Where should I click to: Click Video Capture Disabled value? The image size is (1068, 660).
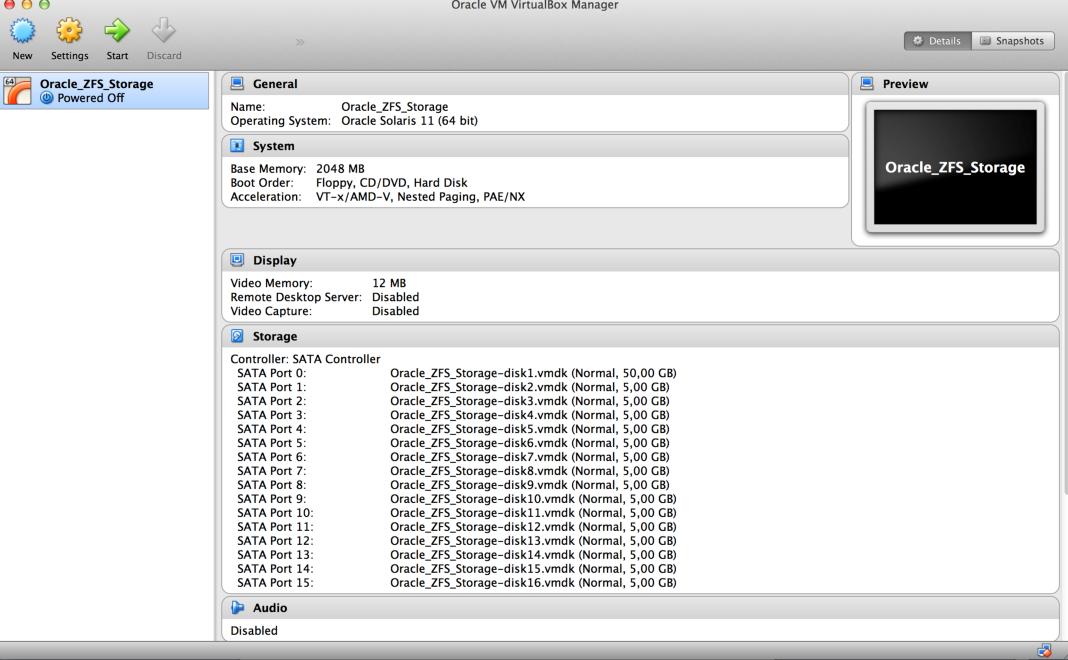click(x=395, y=311)
